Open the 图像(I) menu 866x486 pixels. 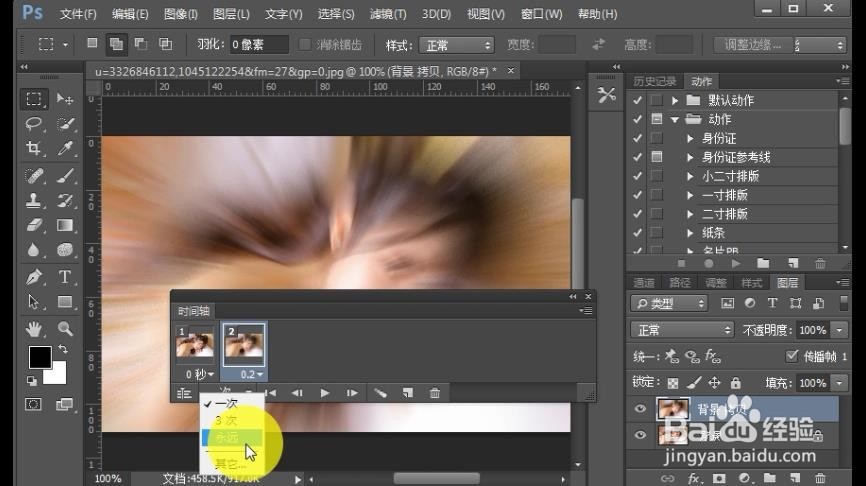pos(181,14)
